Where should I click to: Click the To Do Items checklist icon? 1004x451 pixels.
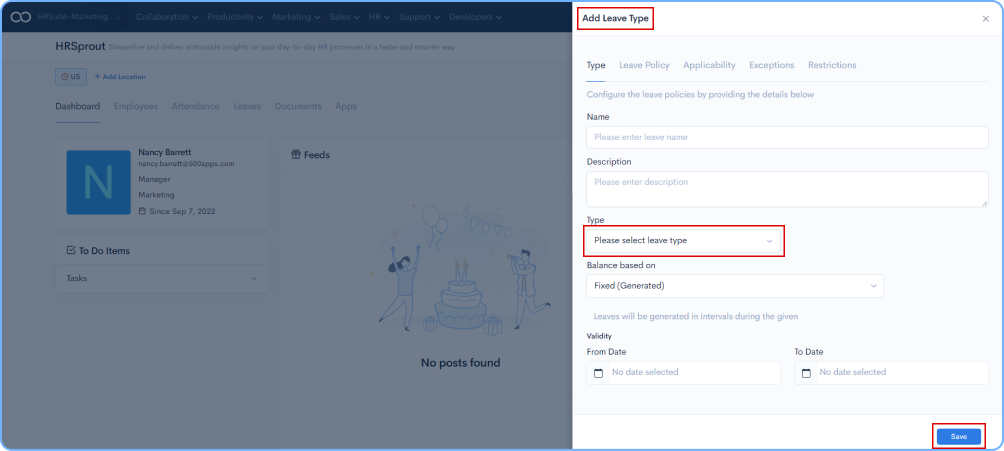(71, 251)
